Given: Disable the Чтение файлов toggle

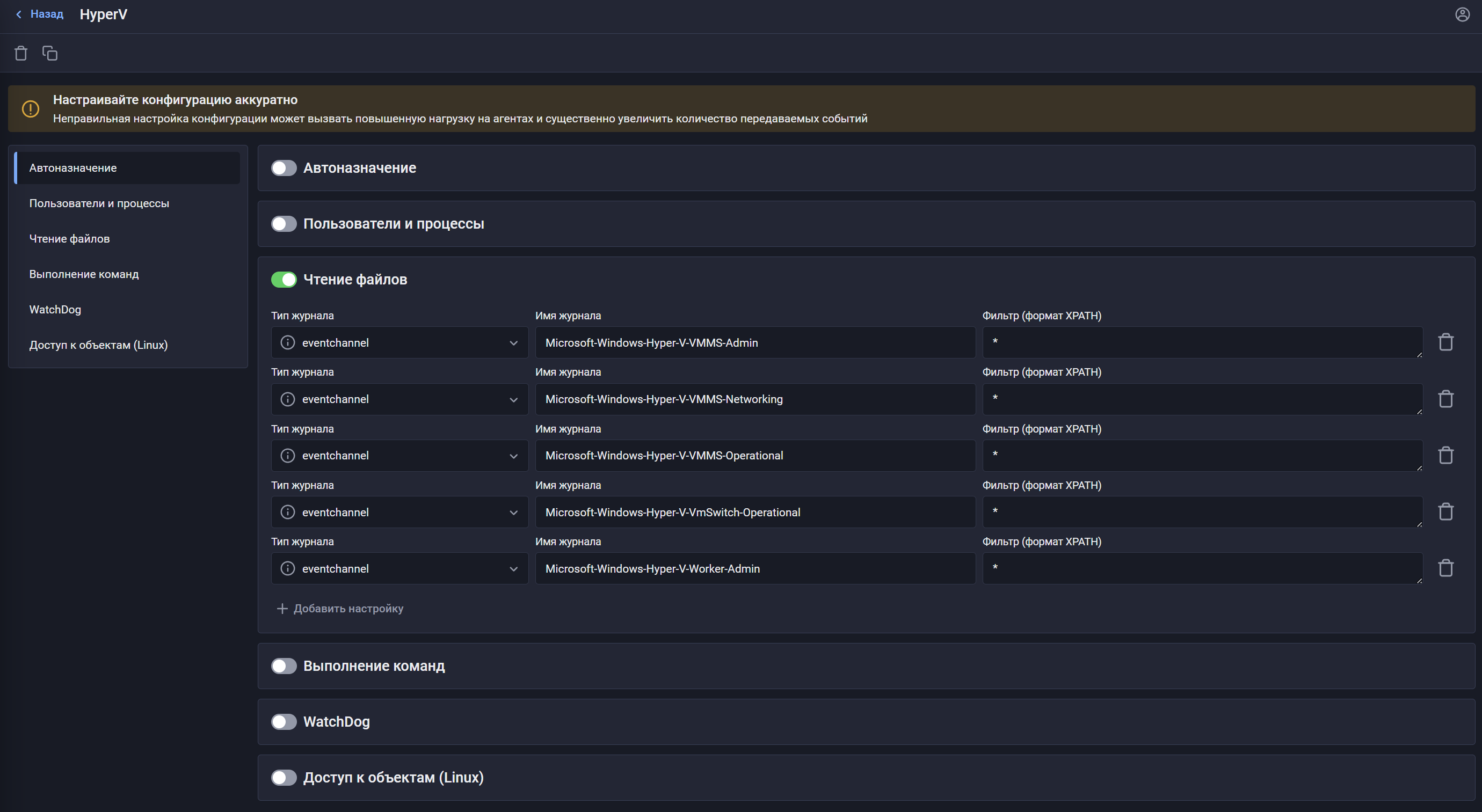Looking at the screenshot, I should [284, 280].
